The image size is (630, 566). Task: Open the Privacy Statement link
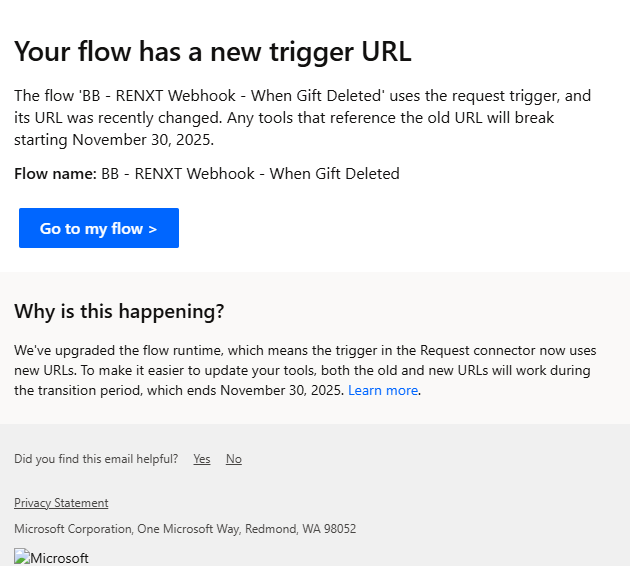click(61, 503)
